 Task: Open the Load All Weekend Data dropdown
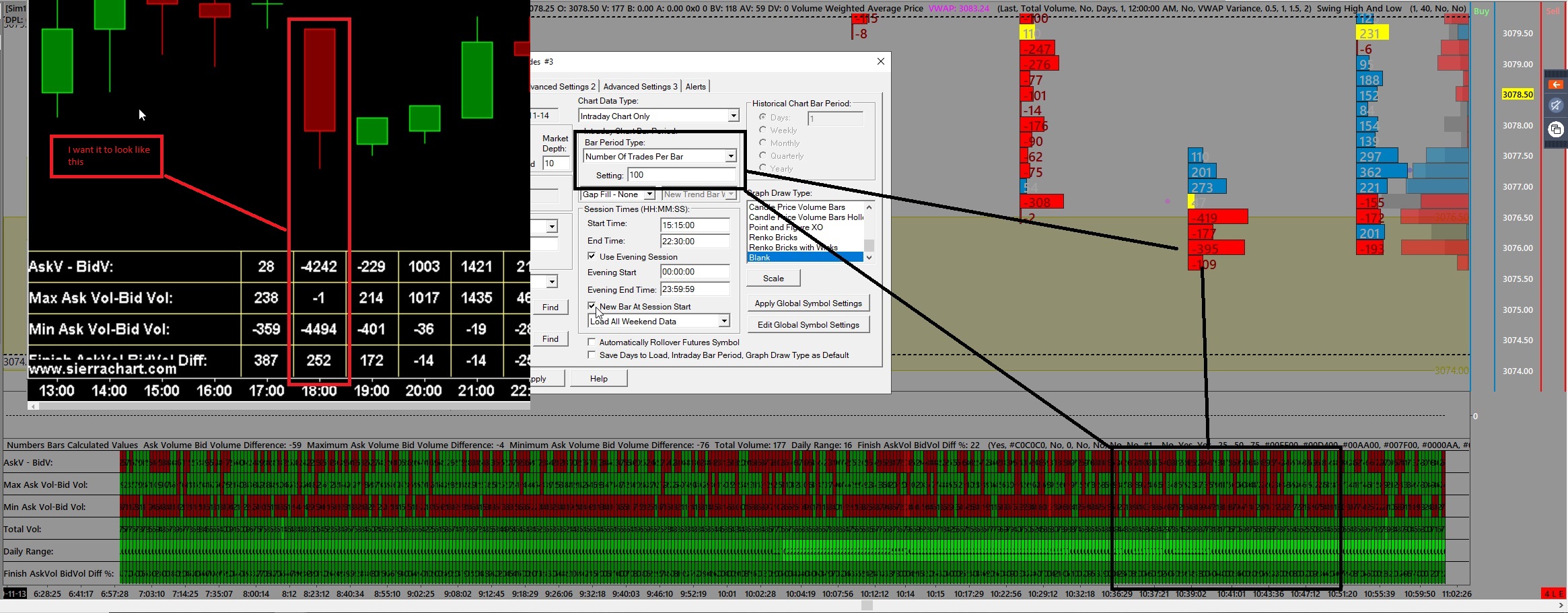tap(724, 322)
